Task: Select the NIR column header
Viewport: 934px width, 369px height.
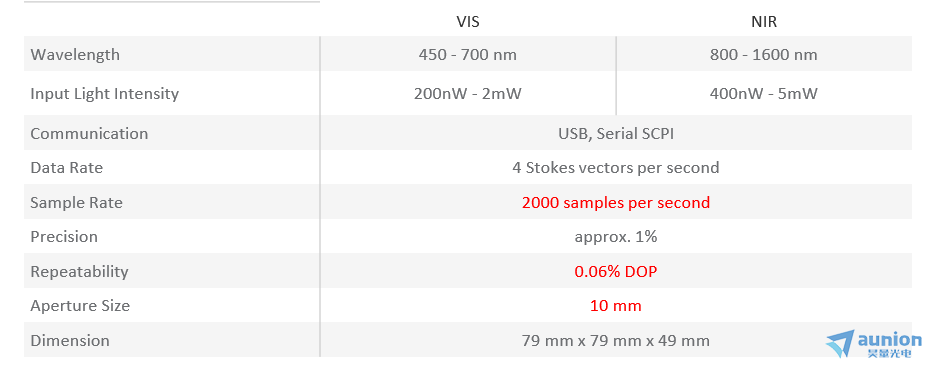Action: click(x=764, y=22)
